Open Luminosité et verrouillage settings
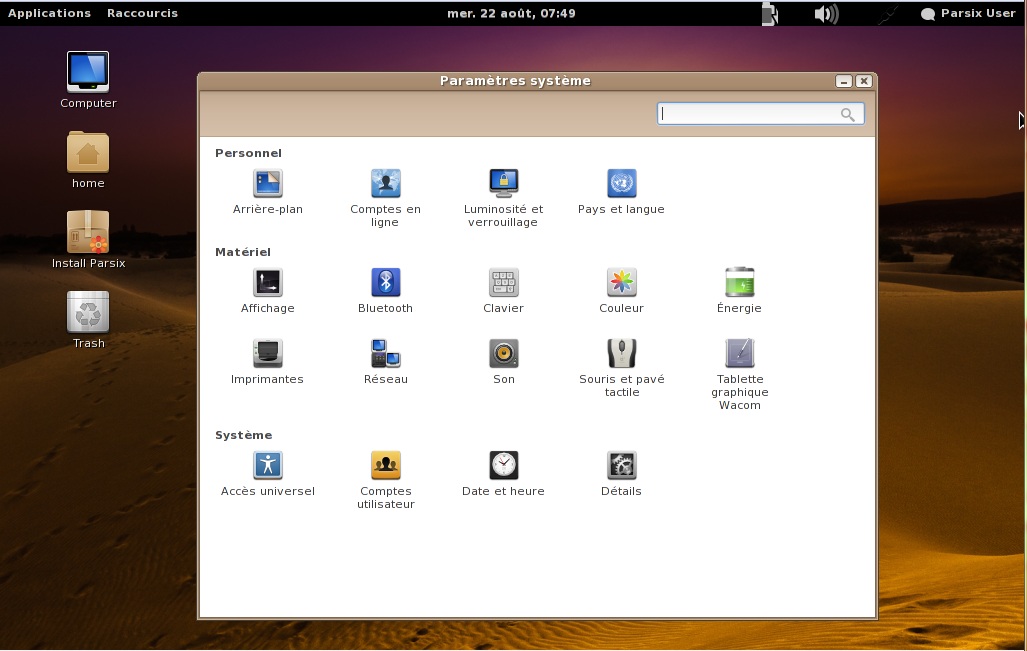1027x651 pixels. point(503,198)
